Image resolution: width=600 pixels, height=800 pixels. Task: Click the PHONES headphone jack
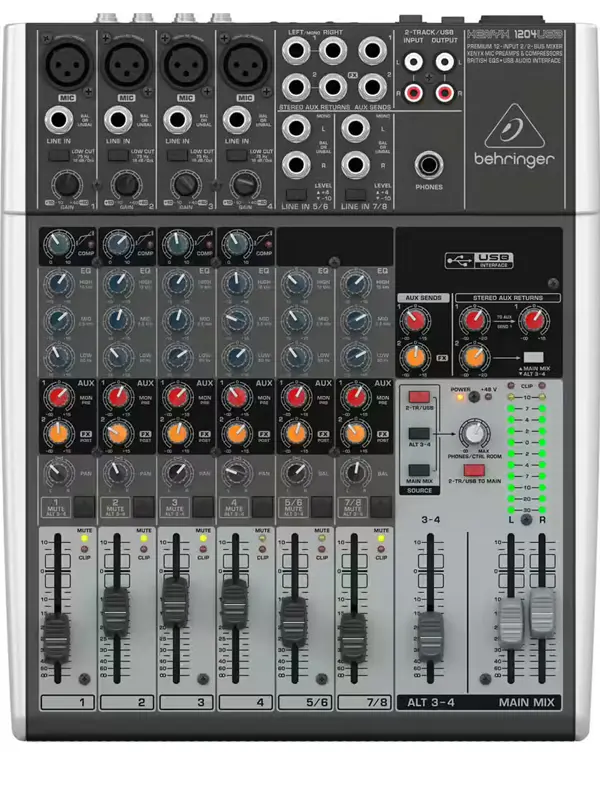coord(429,165)
